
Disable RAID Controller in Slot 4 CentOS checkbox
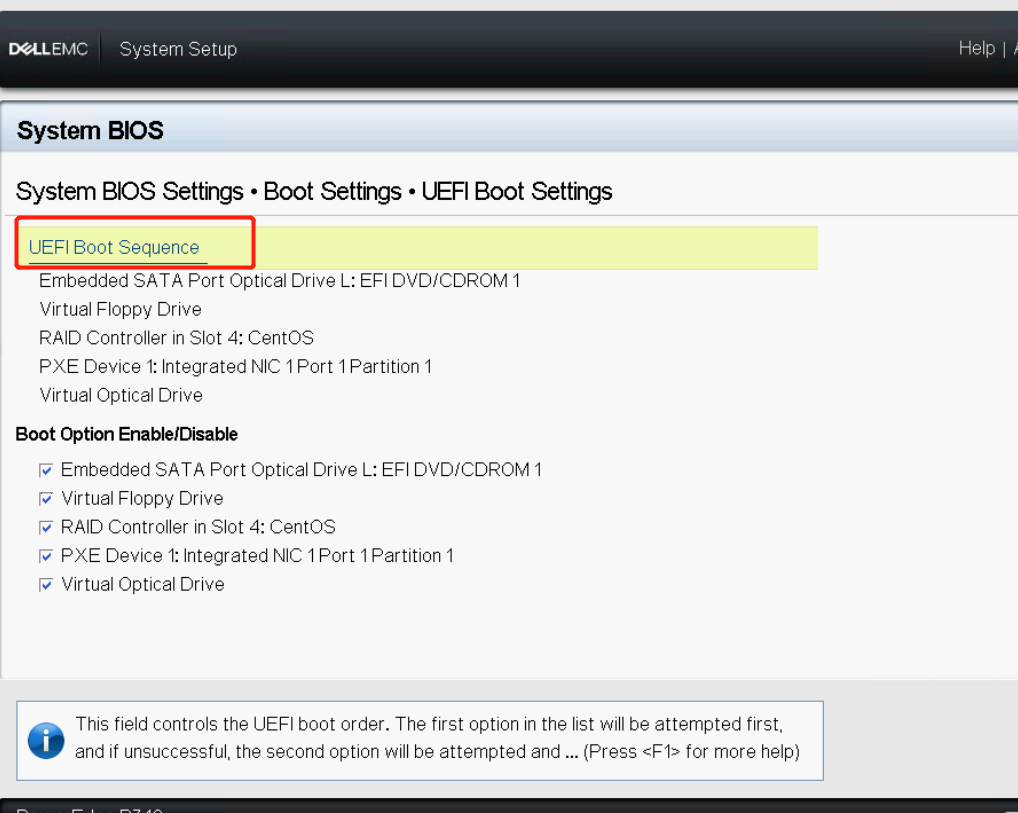pyautogui.click(x=46, y=527)
